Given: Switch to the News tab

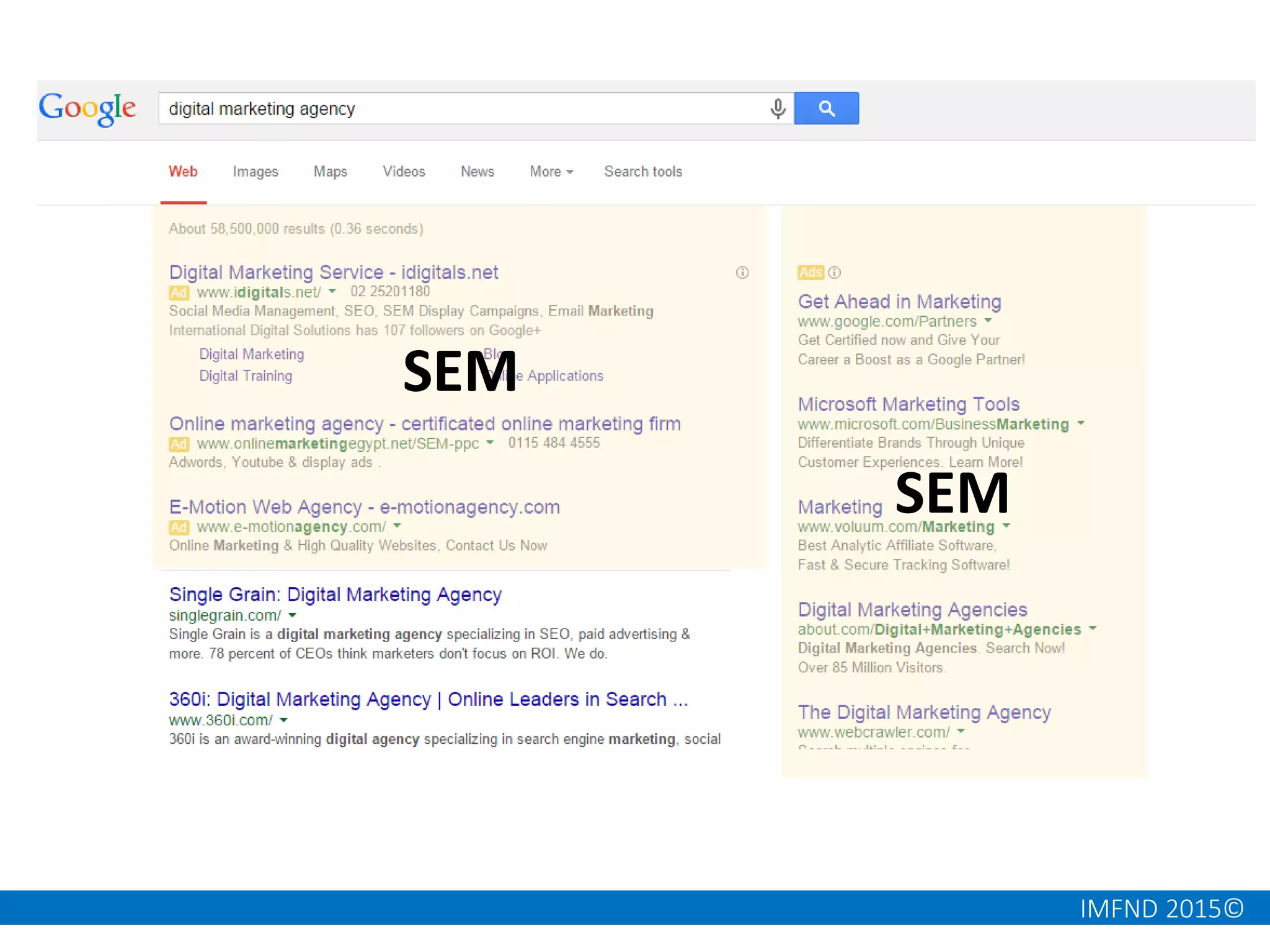Looking at the screenshot, I should click(x=477, y=172).
